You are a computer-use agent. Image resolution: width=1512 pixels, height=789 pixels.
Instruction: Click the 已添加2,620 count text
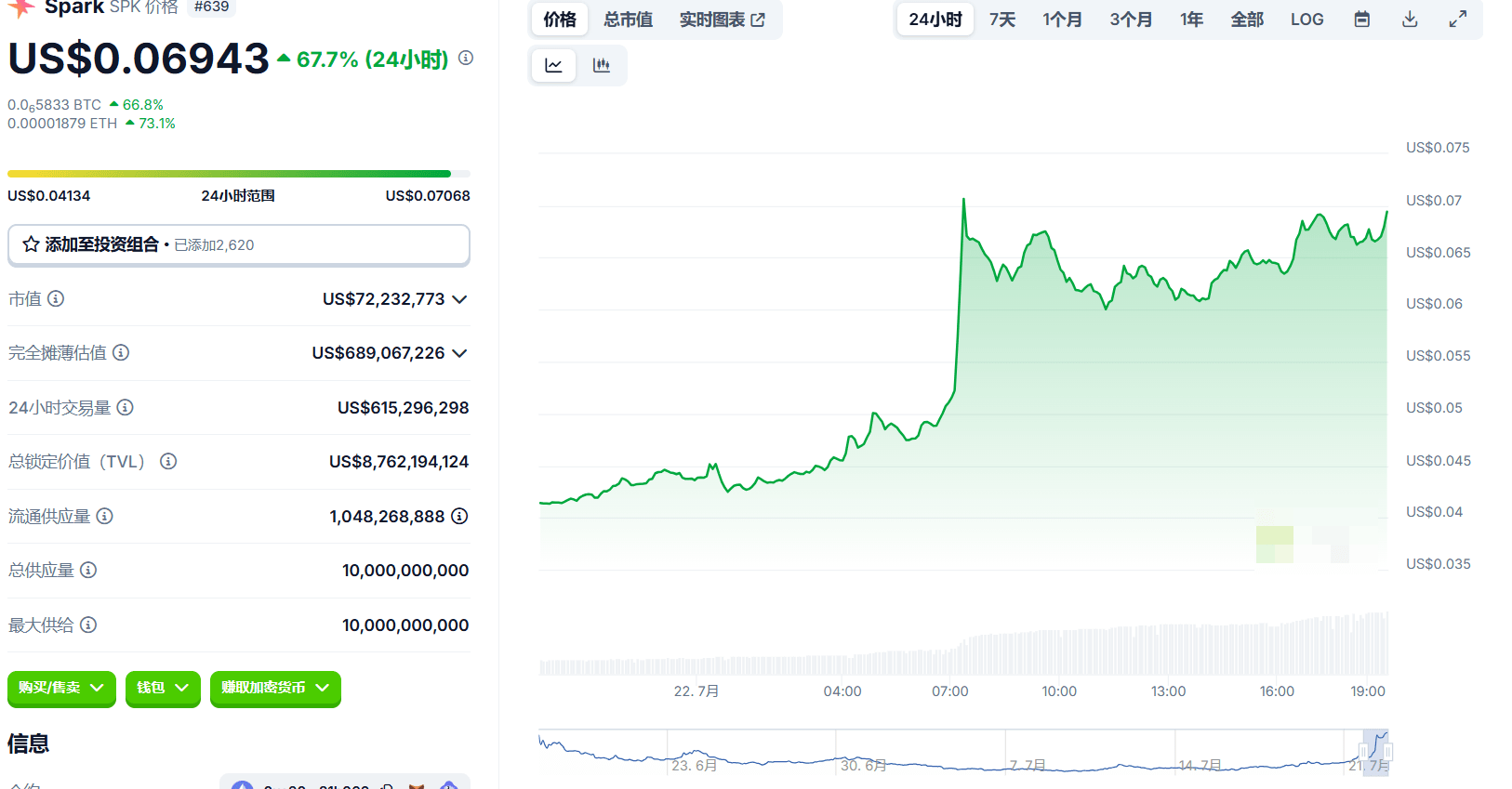(214, 245)
